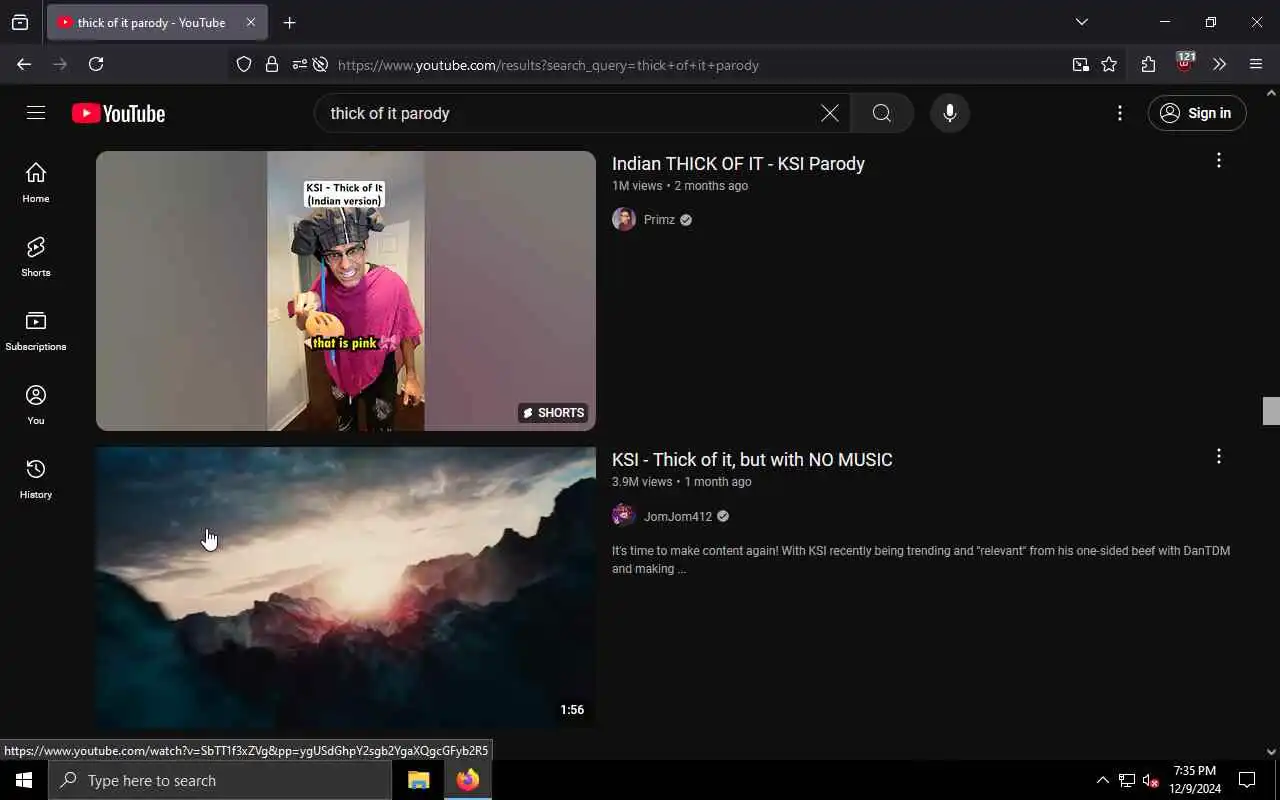Go to YouTube home via the logo

(118, 114)
